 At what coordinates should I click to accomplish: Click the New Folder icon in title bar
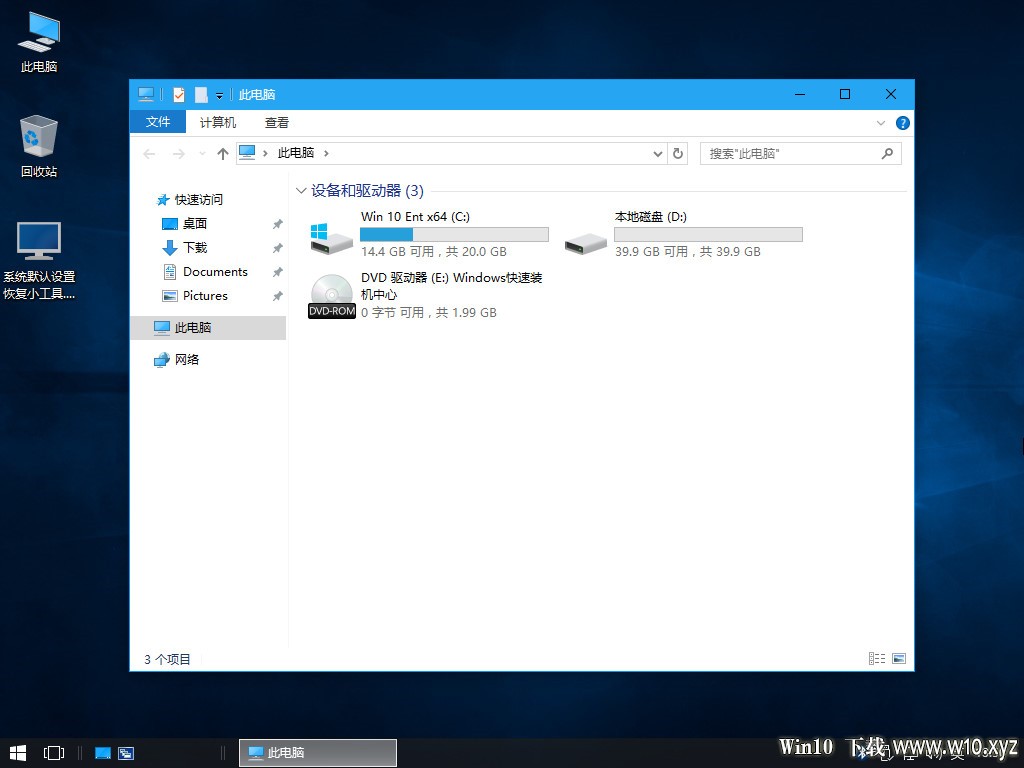click(201, 95)
